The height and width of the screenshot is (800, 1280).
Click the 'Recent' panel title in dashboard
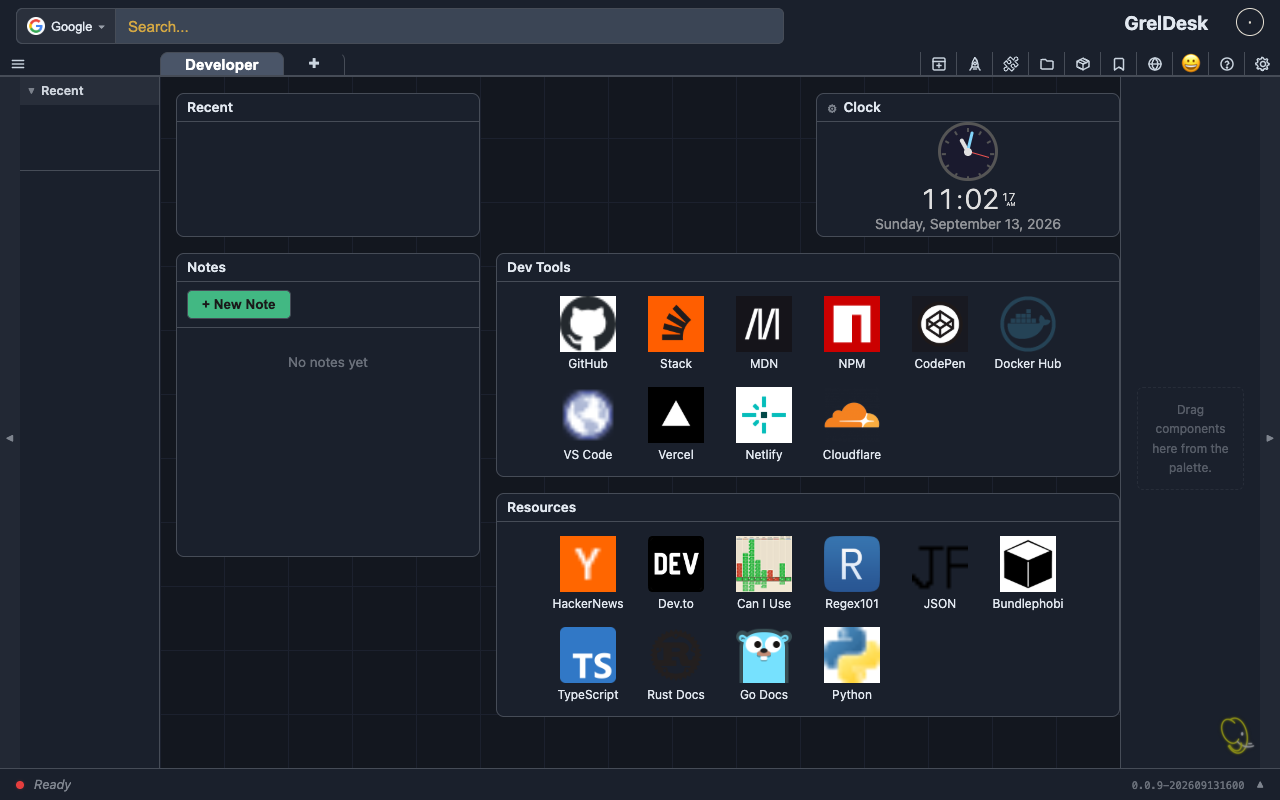(x=210, y=107)
